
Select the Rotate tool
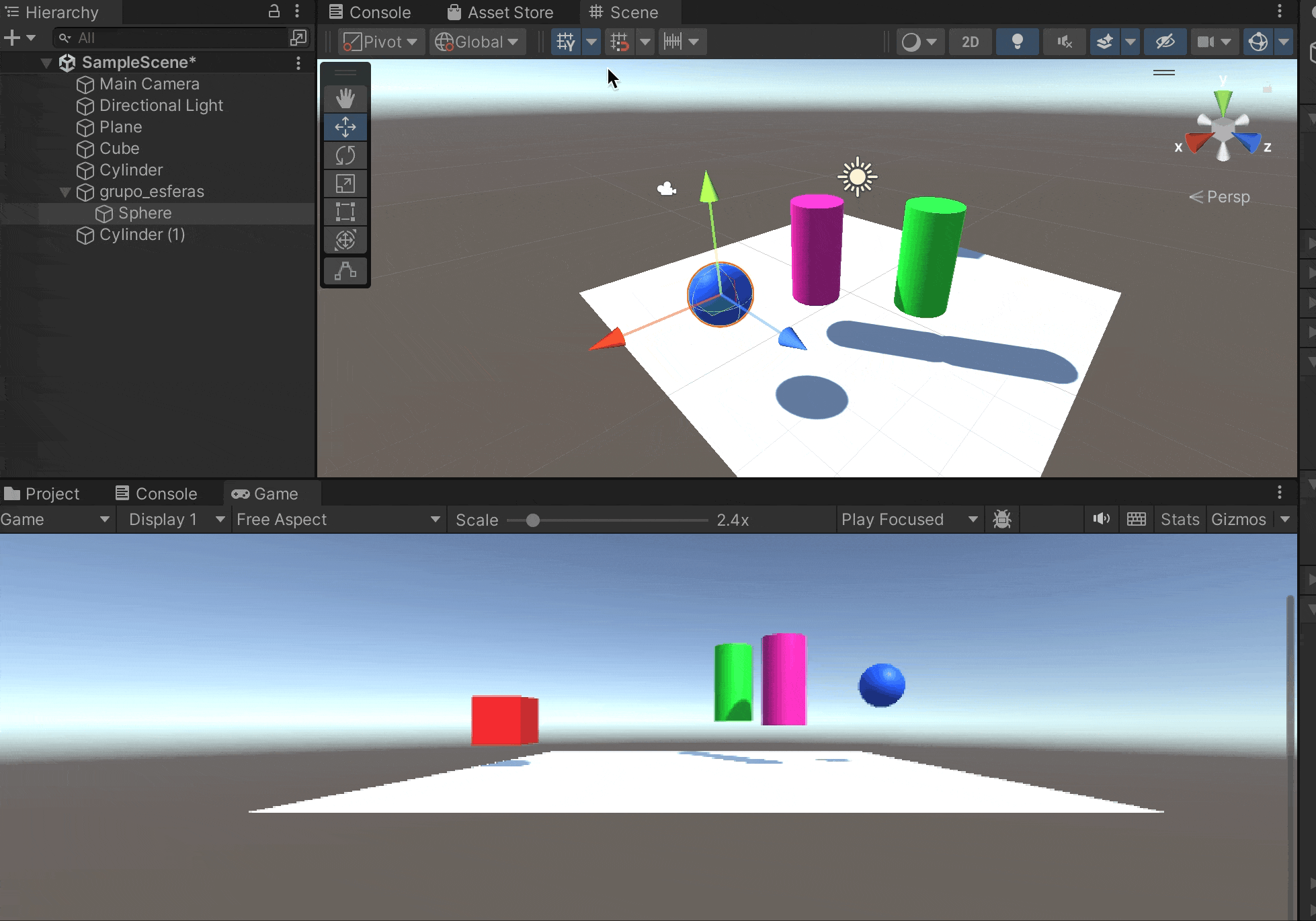tap(345, 155)
